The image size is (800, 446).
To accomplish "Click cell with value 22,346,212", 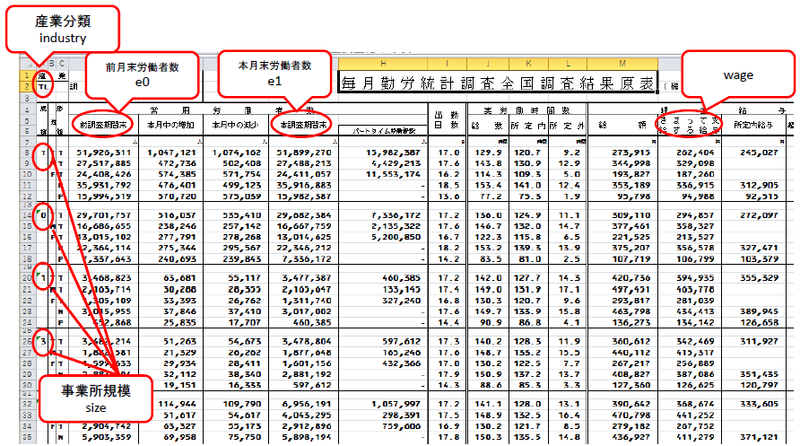I will click(x=304, y=248).
